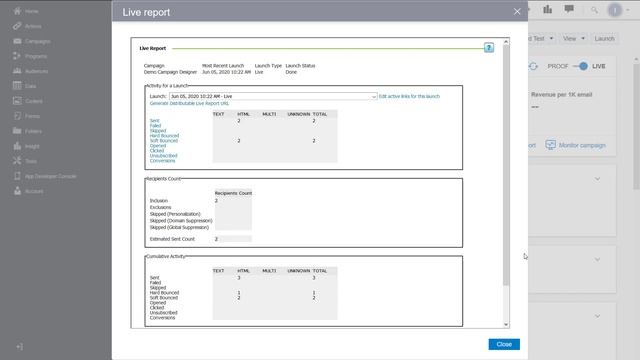
Task: Open Home via sidebar house icon
Action: coord(17,11)
